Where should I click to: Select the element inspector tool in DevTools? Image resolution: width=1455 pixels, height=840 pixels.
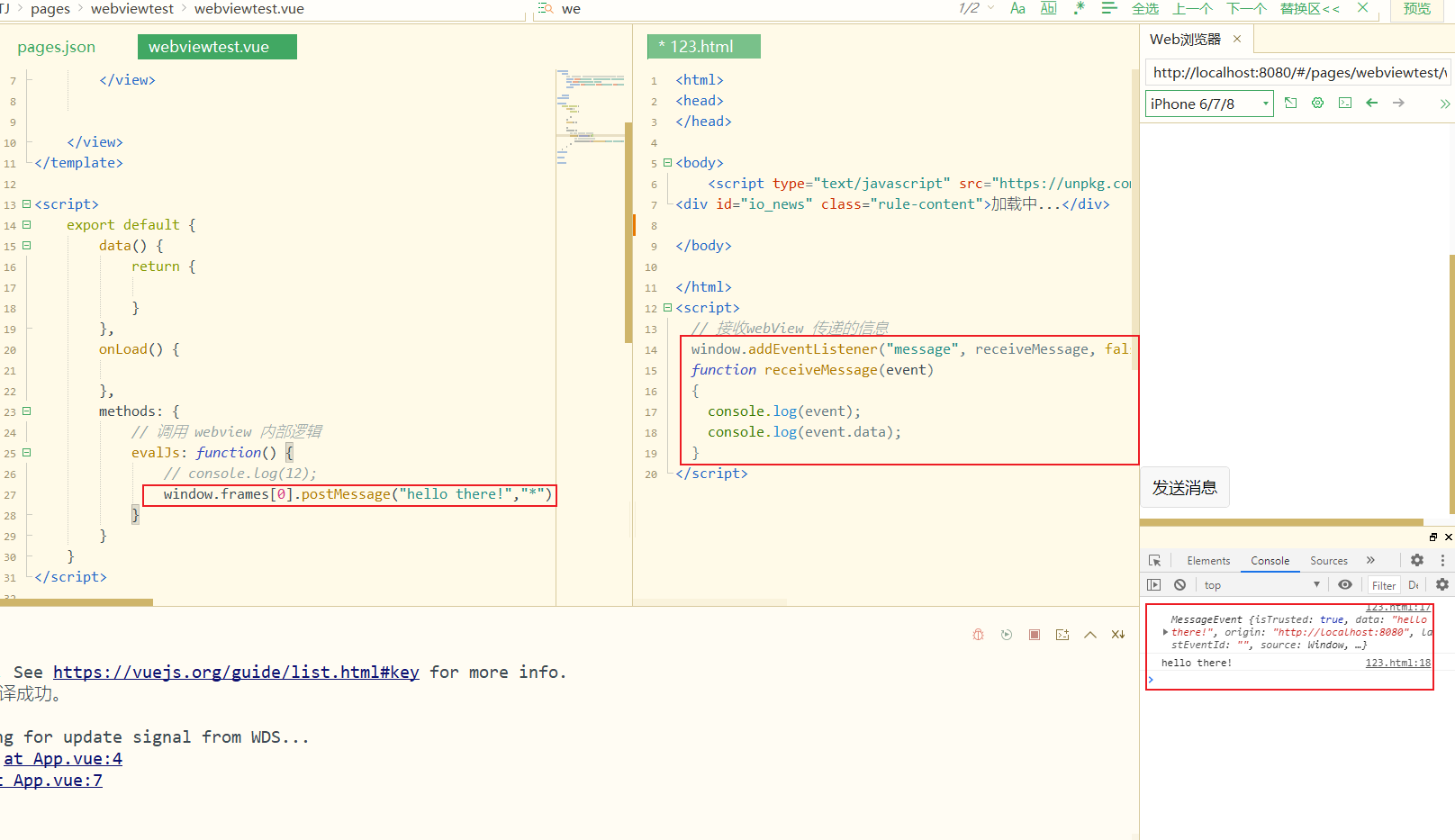click(1154, 560)
